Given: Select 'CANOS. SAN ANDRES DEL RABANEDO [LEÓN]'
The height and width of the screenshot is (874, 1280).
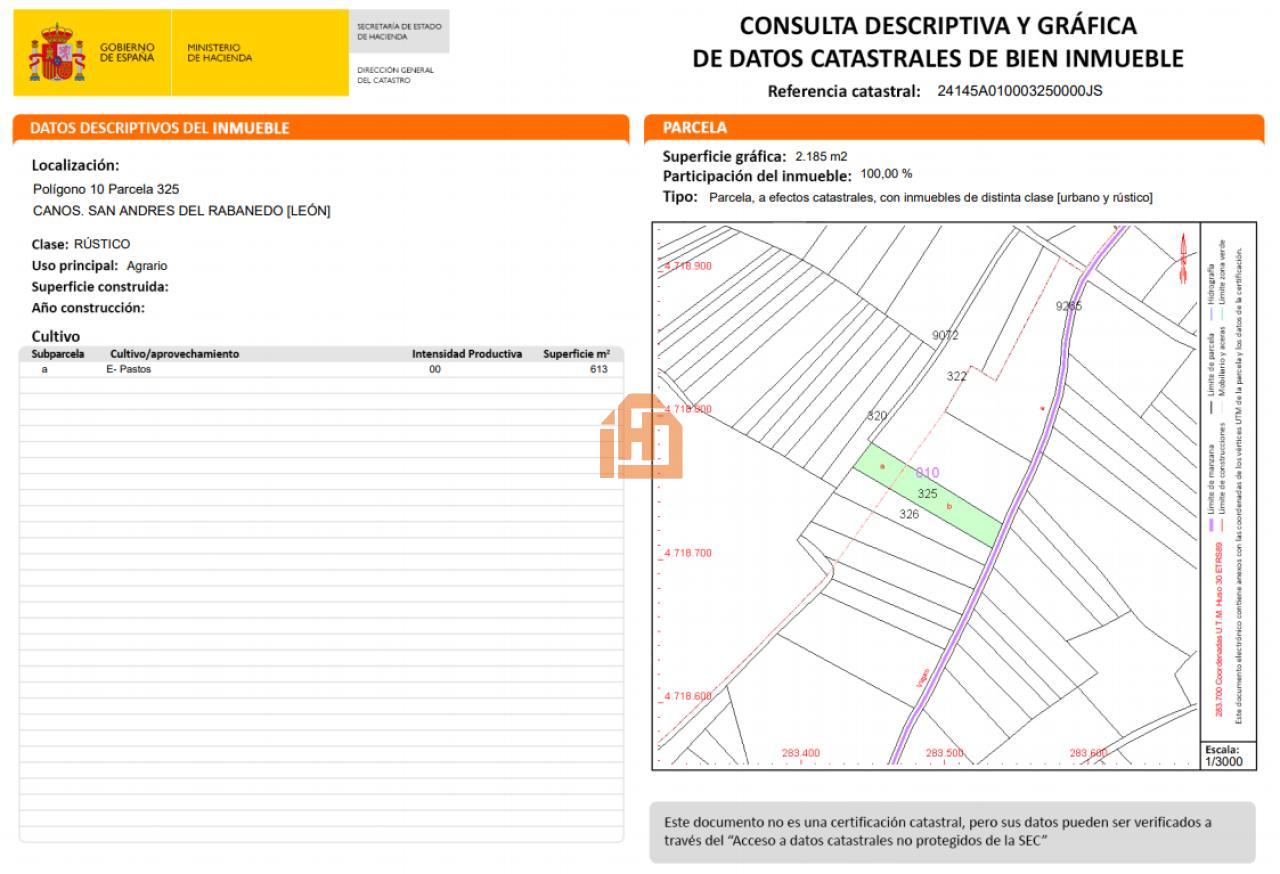Looking at the screenshot, I should click(x=182, y=211).
